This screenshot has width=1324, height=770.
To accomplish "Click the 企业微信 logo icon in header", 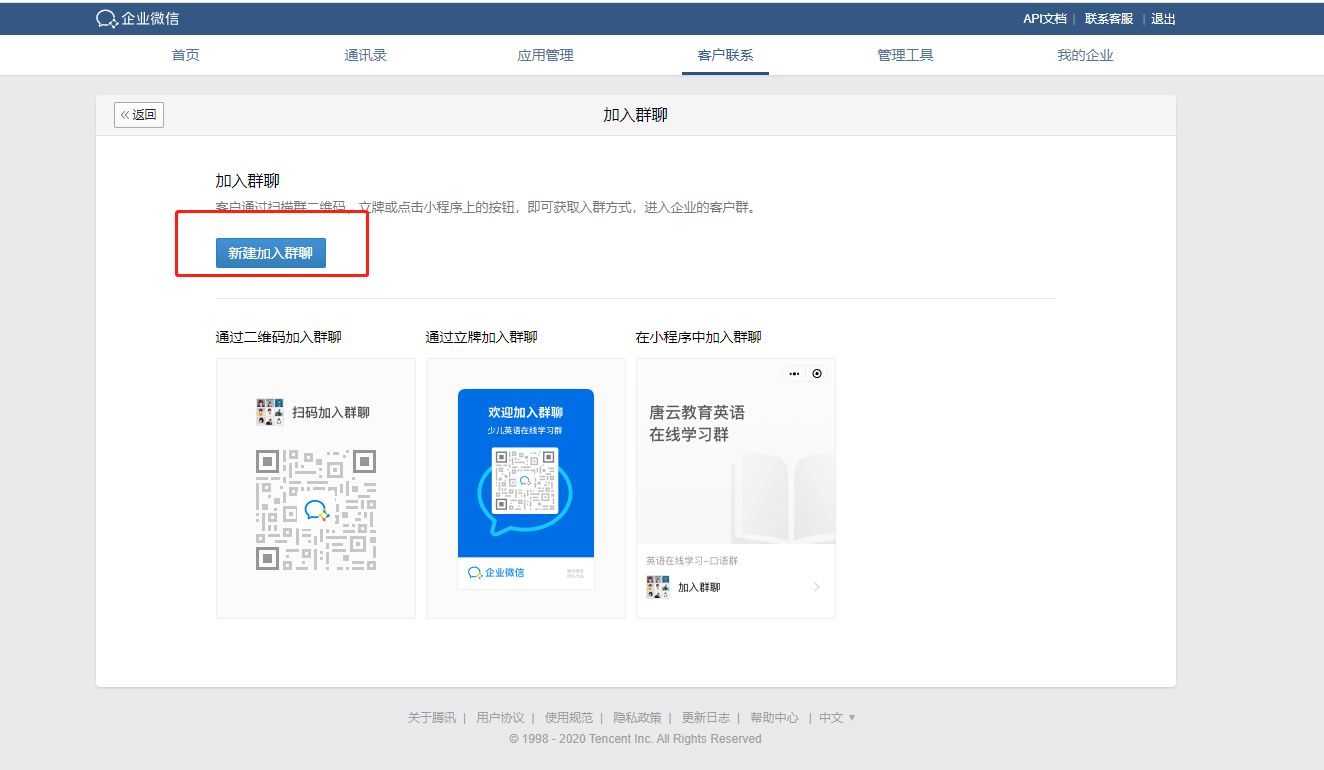I will click(107, 19).
